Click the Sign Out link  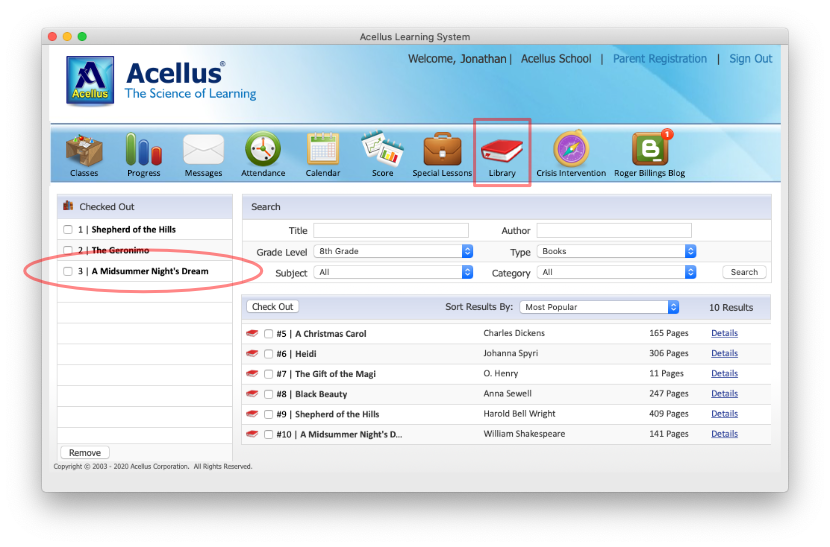(751, 59)
